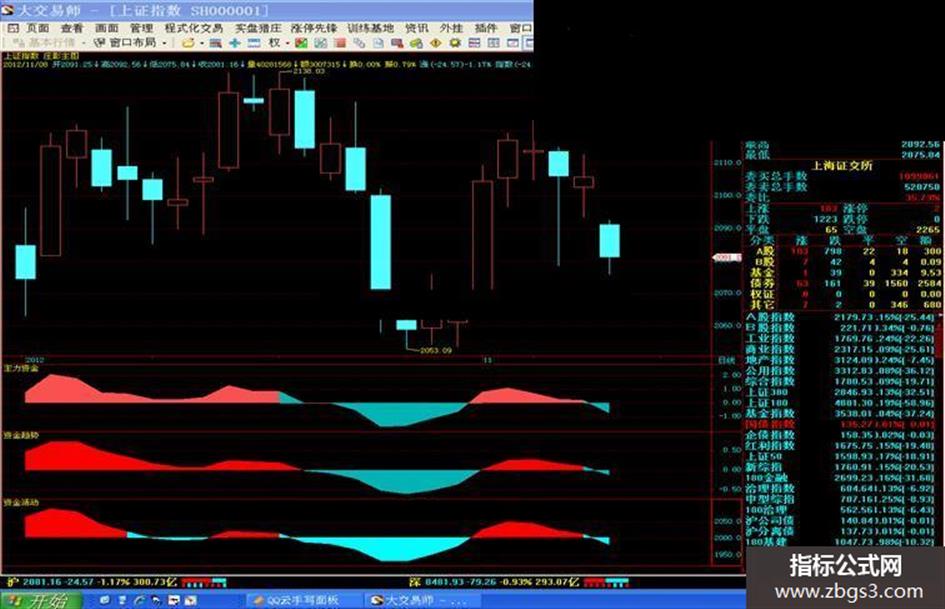Open the 窗口布局 dropdown
Image resolution: width=945 pixels, height=609 pixels.
(x=165, y=43)
